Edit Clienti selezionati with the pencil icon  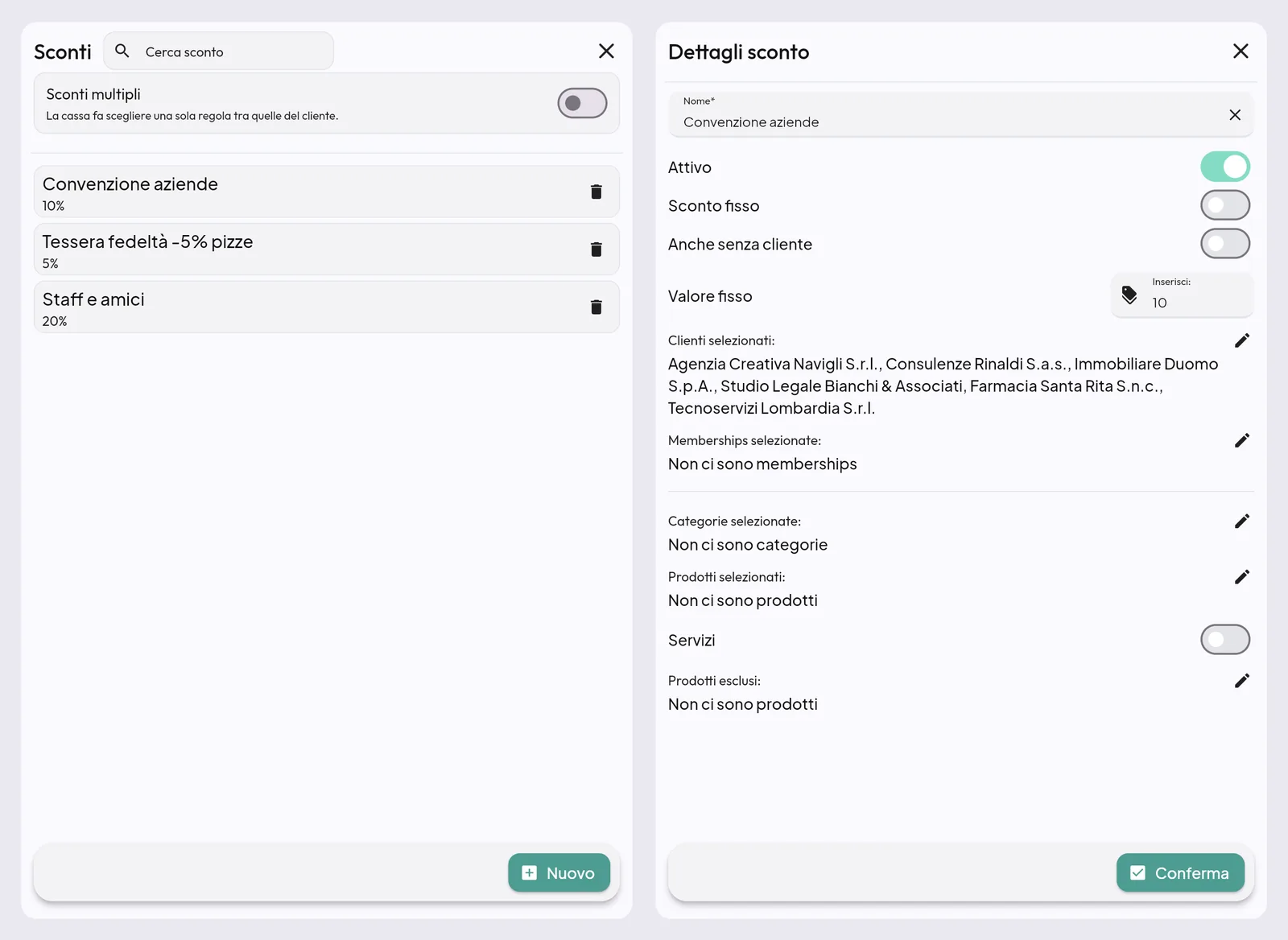click(x=1242, y=340)
